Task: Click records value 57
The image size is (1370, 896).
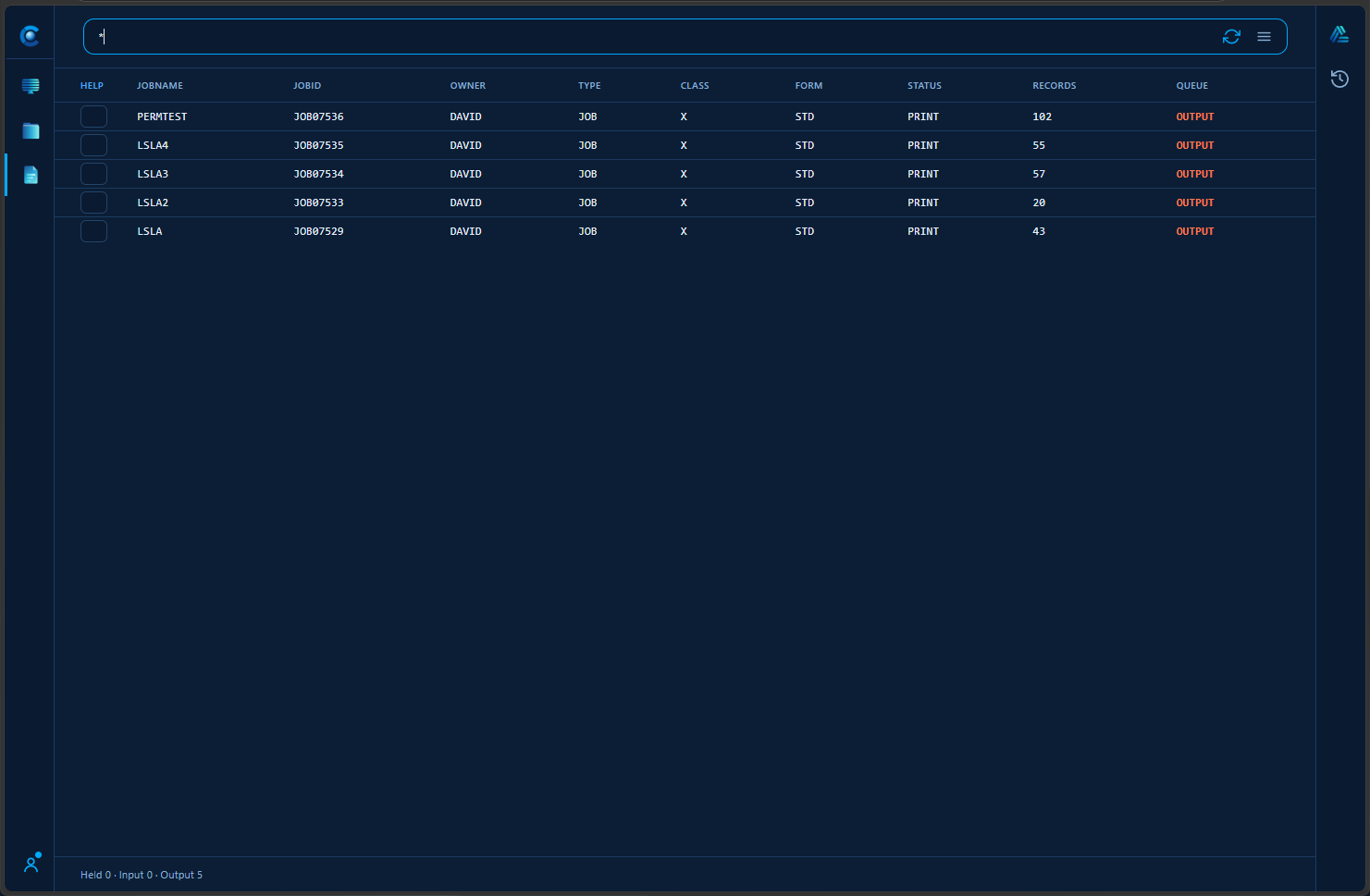Action: point(1039,174)
